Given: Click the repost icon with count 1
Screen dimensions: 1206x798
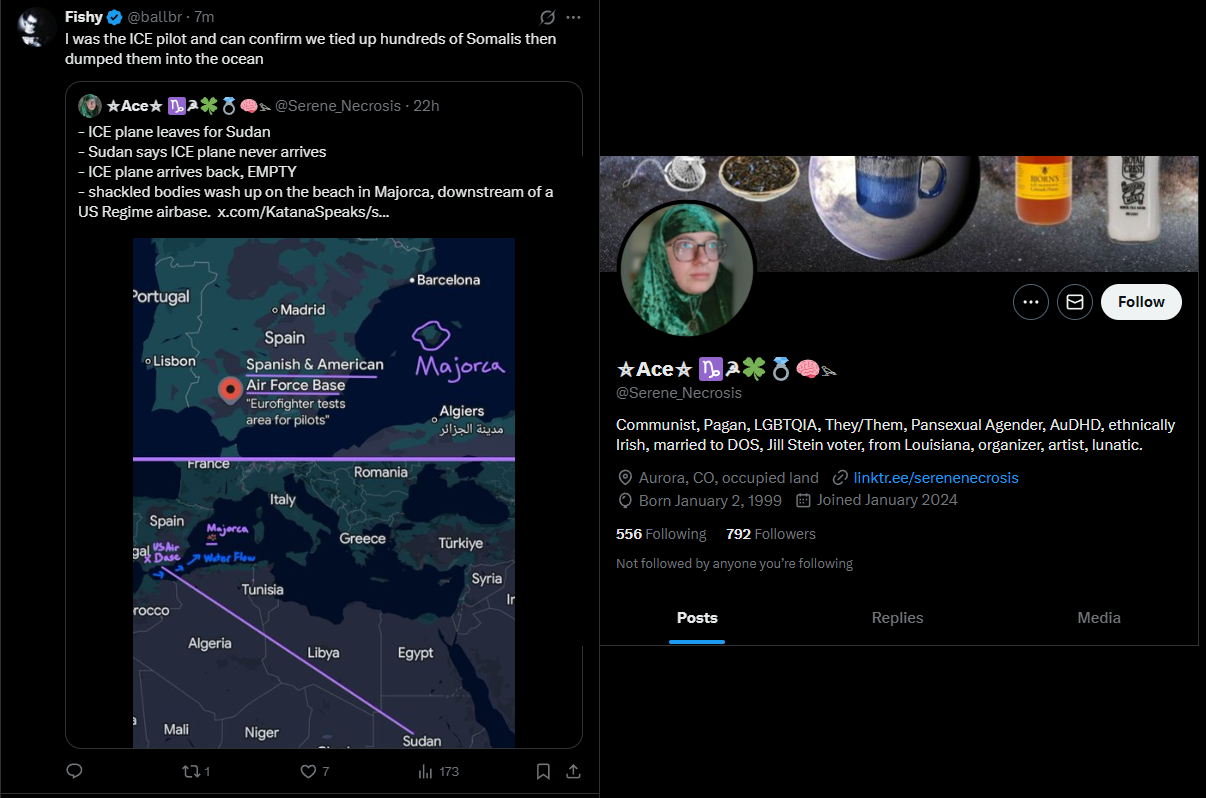Looking at the screenshot, I should [195, 771].
